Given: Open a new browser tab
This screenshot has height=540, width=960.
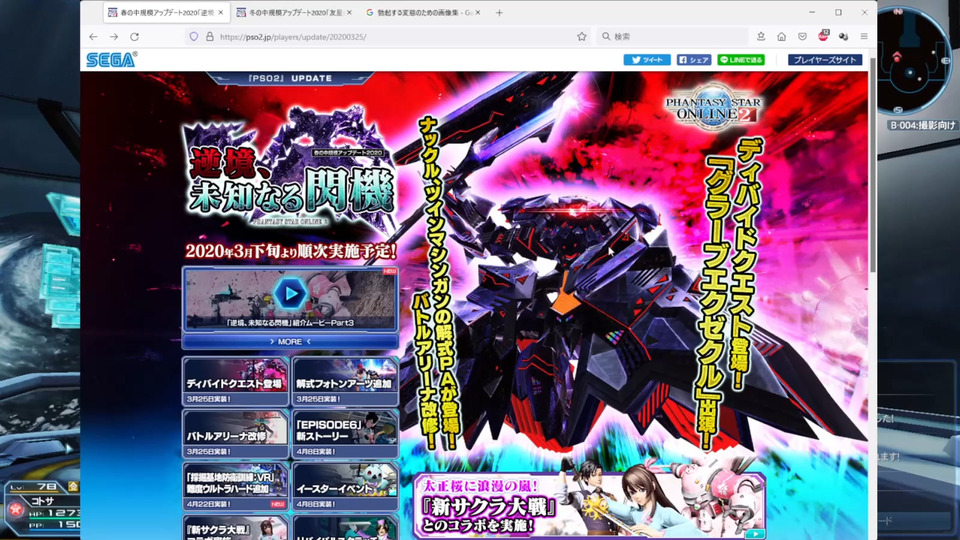Looking at the screenshot, I should click(x=500, y=12).
